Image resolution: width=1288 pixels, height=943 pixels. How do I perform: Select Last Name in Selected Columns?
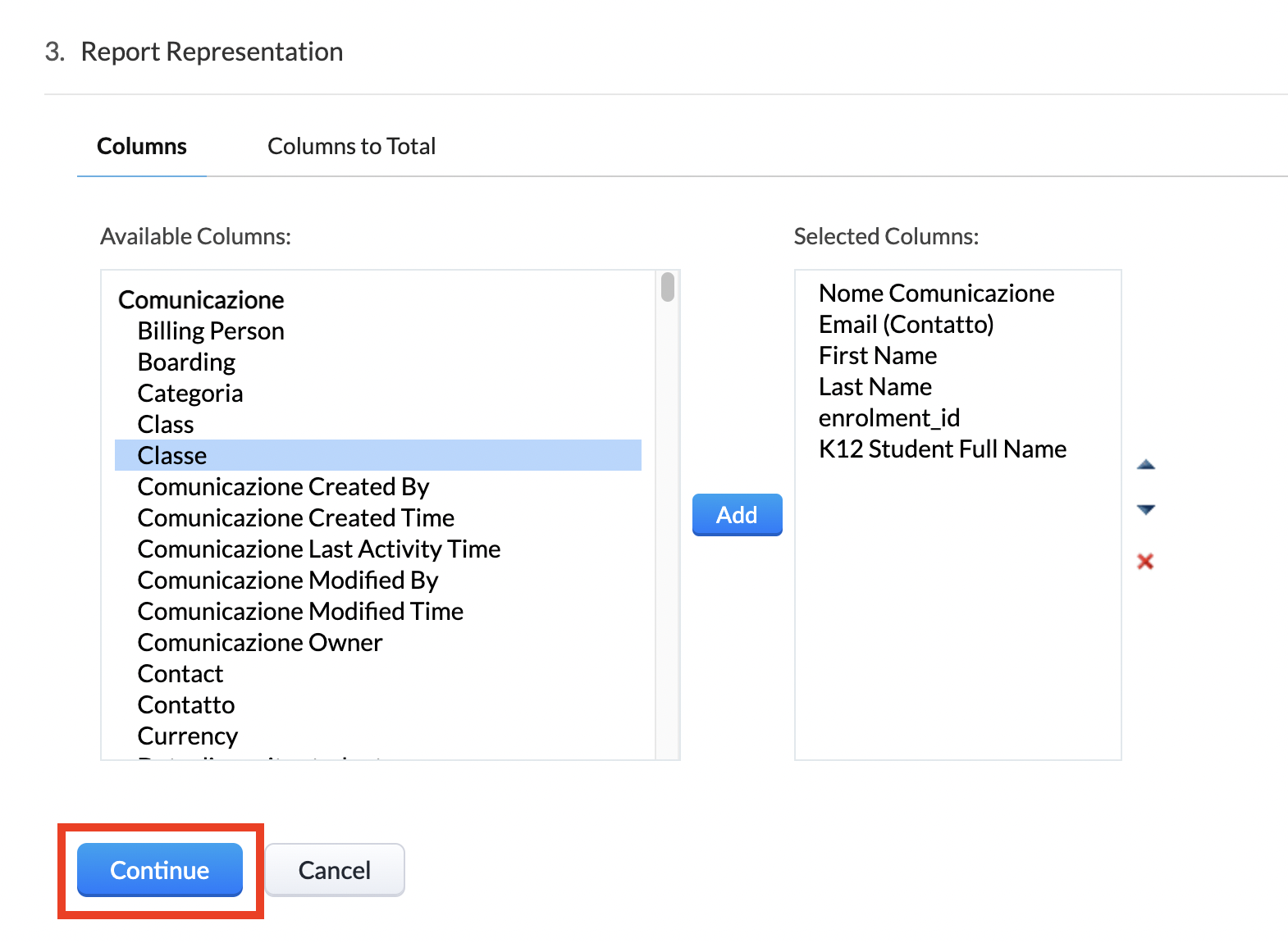pyautogui.click(x=875, y=387)
